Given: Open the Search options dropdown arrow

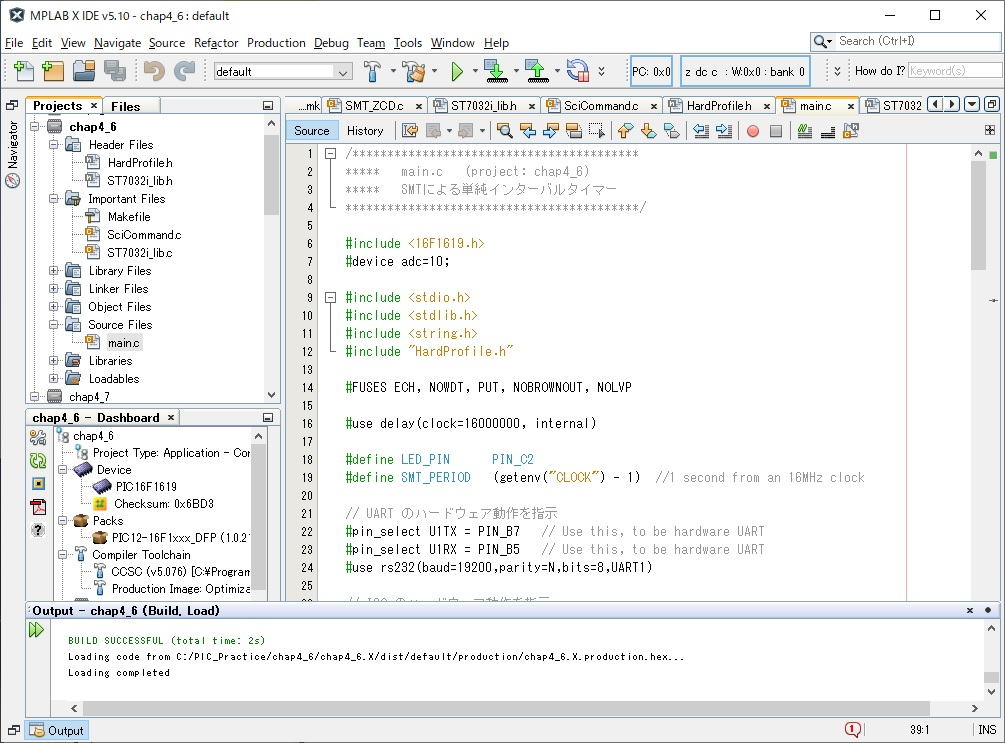Looking at the screenshot, I should [x=830, y=42].
